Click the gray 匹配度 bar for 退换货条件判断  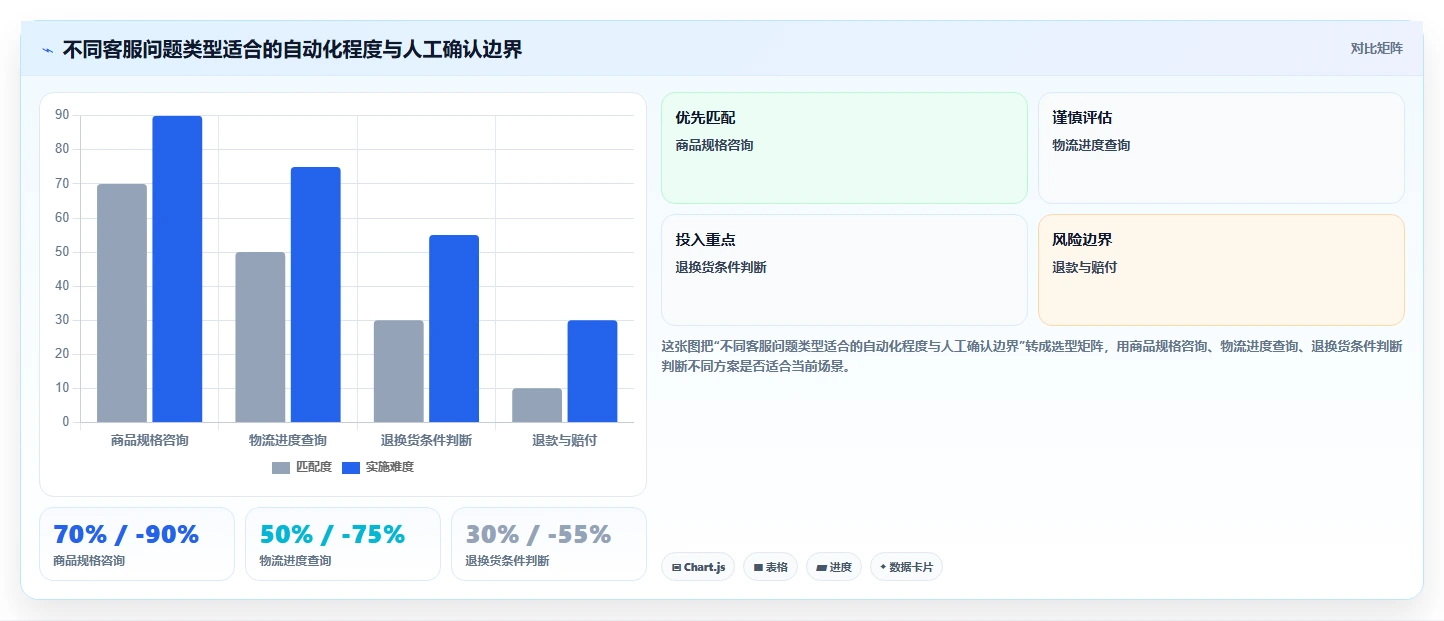tap(399, 371)
